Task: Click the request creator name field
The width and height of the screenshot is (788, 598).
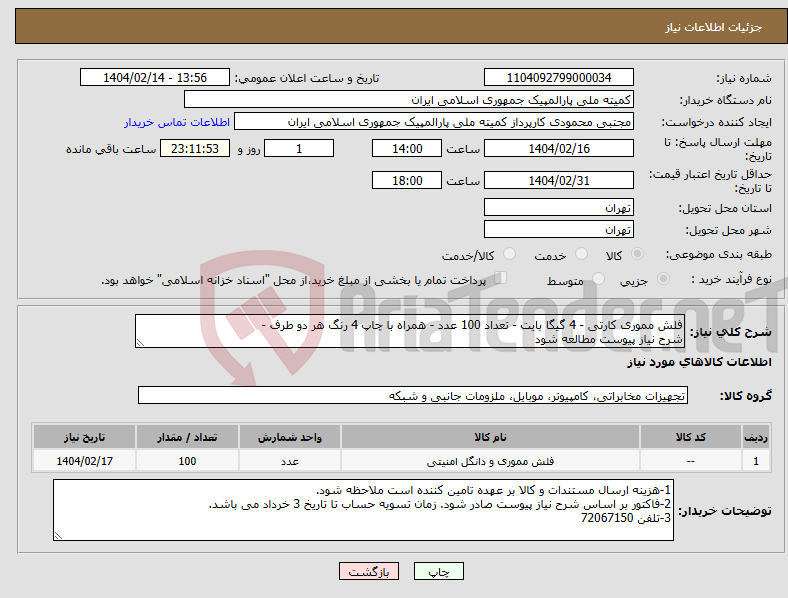Action: click(x=434, y=122)
